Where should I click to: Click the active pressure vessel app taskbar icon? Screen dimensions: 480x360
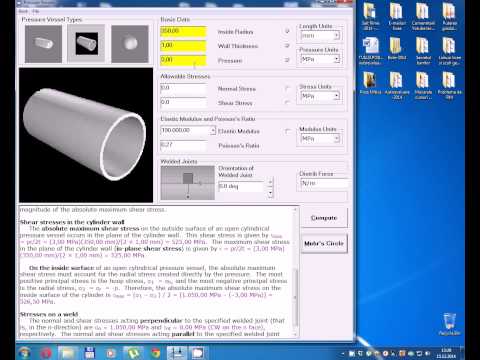[177, 353]
